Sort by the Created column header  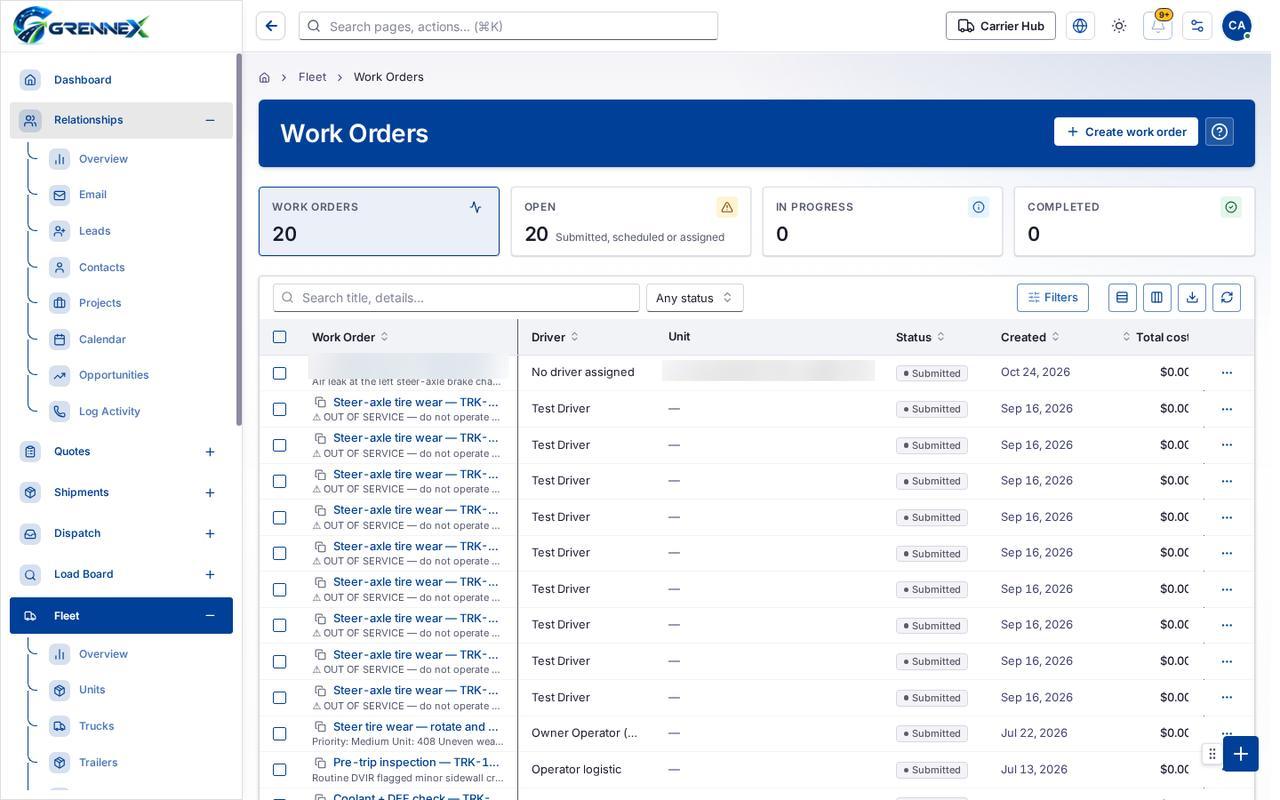1030,337
